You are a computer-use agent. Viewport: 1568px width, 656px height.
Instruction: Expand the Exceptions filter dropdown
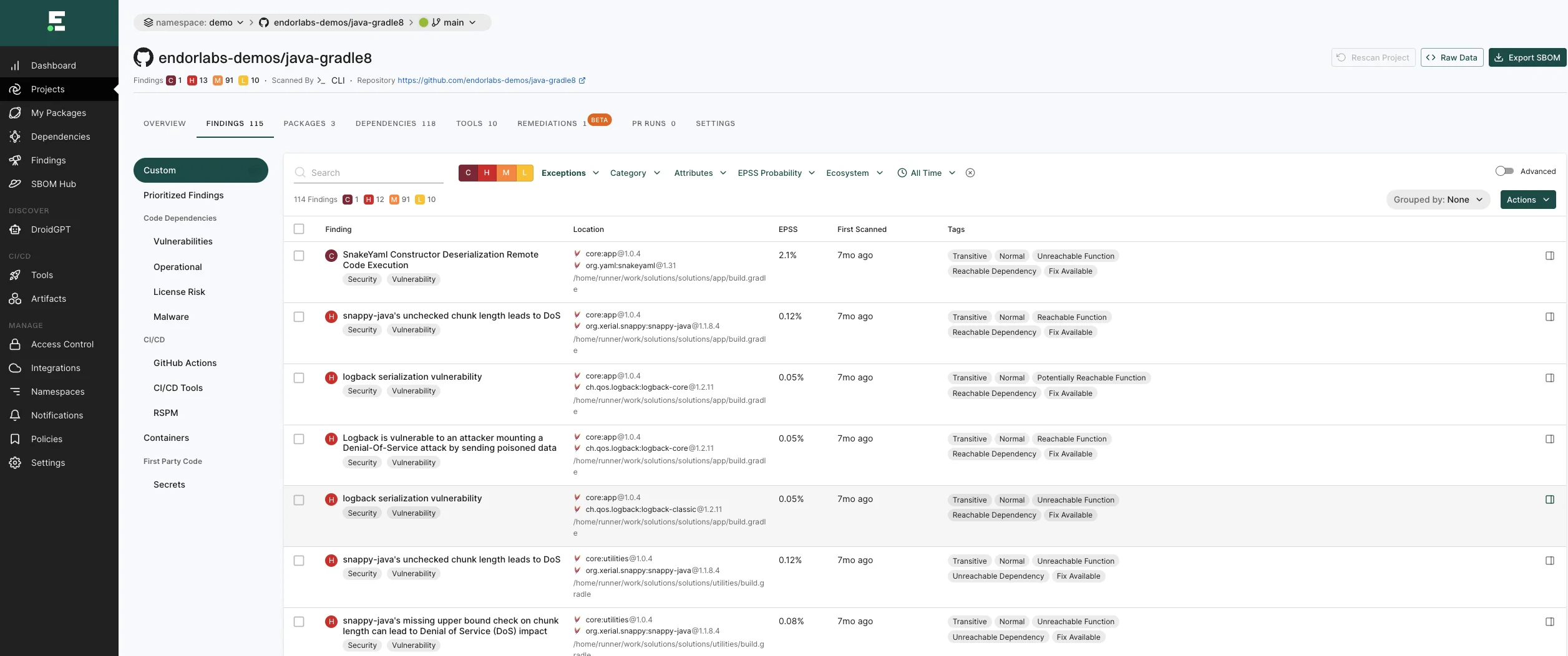coord(570,173)
